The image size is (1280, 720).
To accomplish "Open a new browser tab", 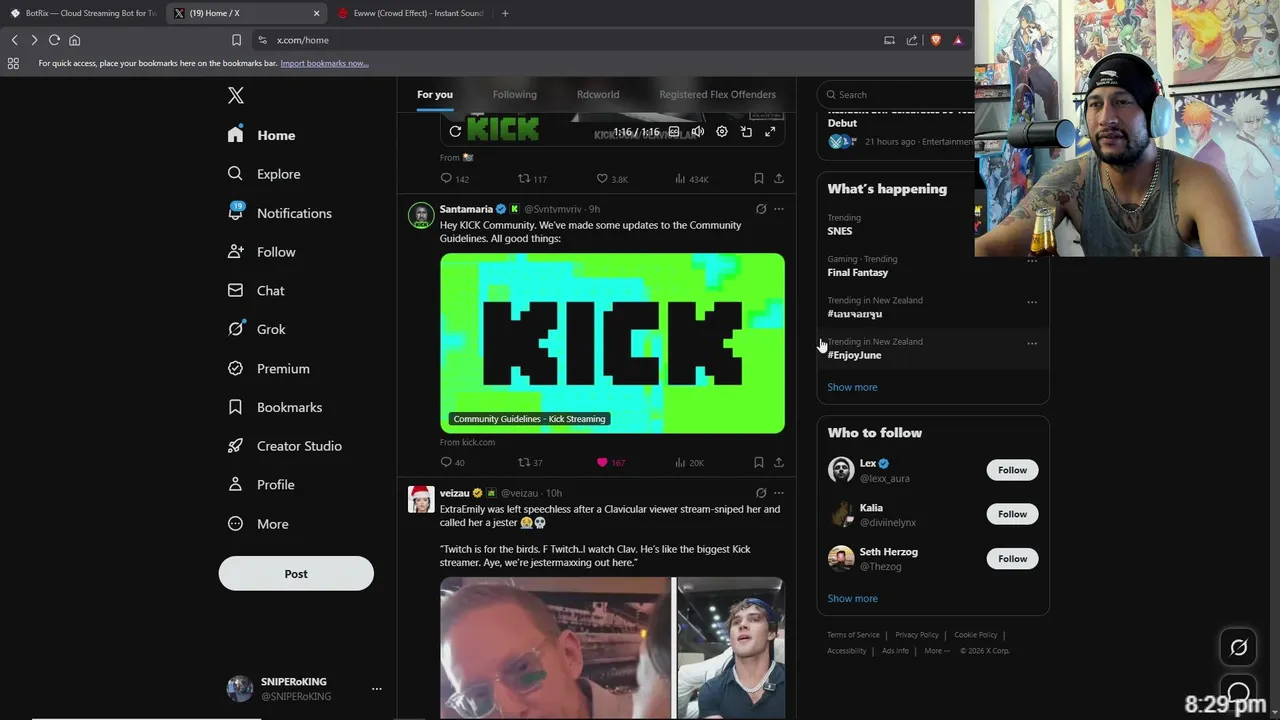I will [x=505, y=13].
